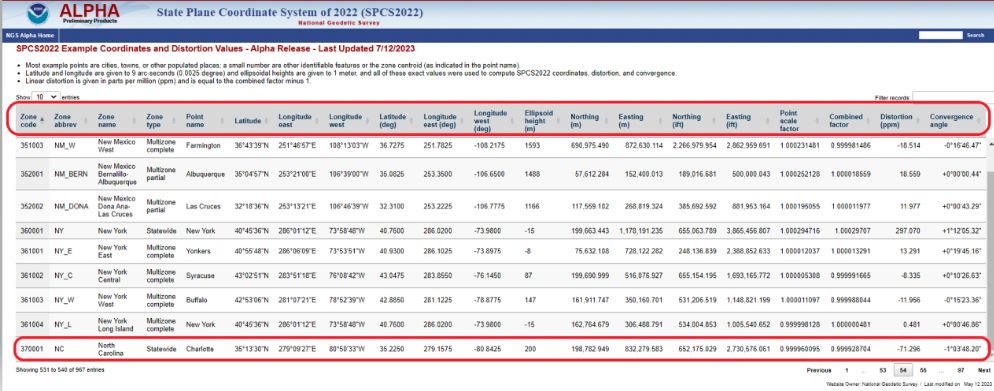Click the Search button in header
Image resolution: width=994 pixels, height=391 pixels.
[975, 35]
